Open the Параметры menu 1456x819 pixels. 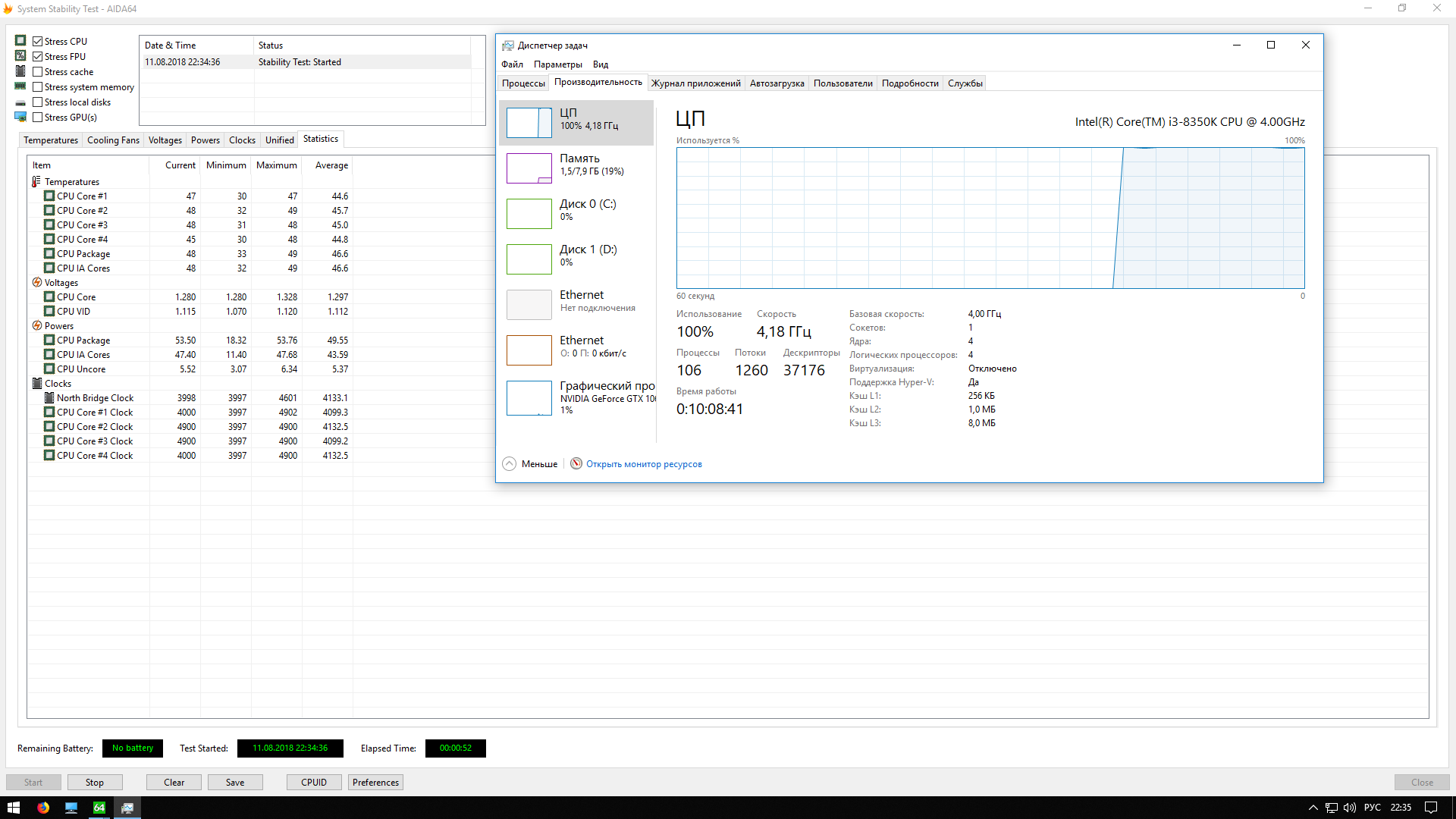557,64
